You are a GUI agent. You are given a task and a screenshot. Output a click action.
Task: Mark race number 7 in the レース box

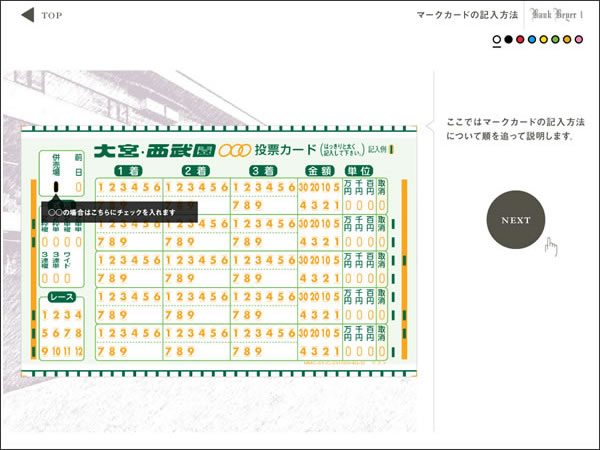(x=67, y=333)
